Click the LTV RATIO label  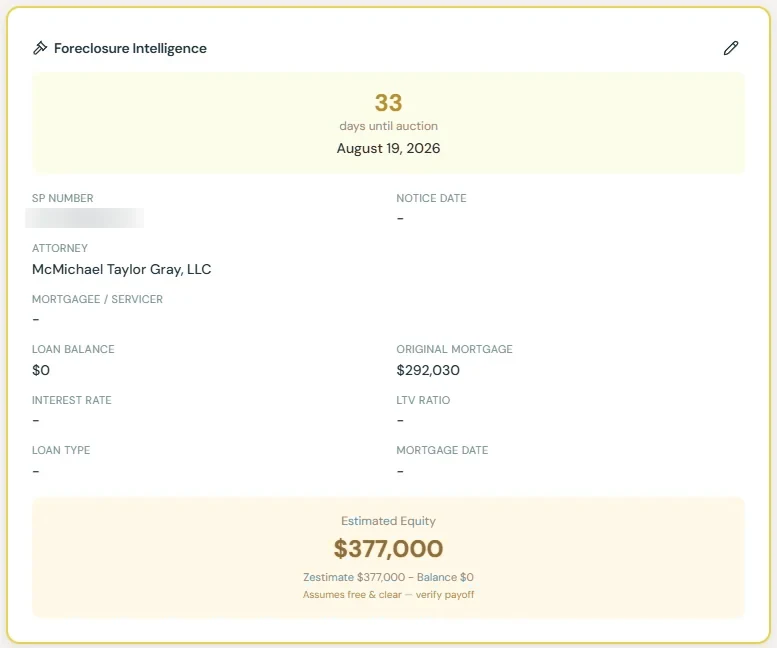[423, 400]
